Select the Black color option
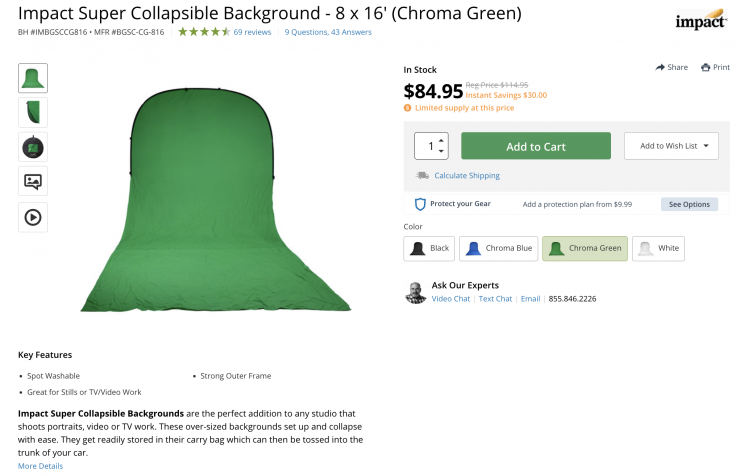 click(x=429, y=248)
